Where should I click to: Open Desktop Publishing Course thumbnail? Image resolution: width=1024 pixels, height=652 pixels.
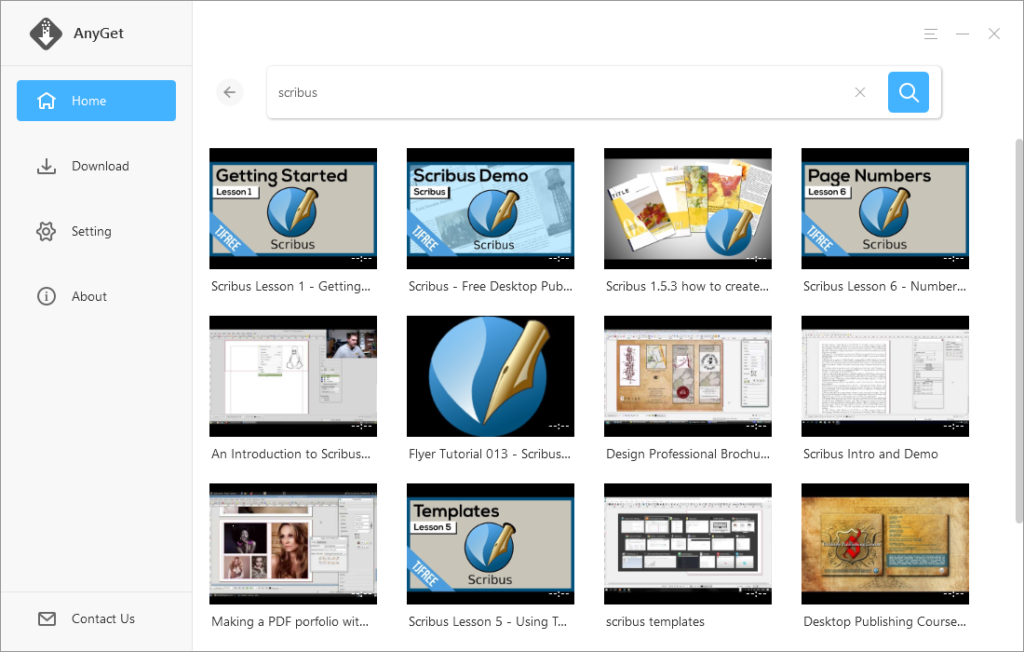tap(885, 544)
